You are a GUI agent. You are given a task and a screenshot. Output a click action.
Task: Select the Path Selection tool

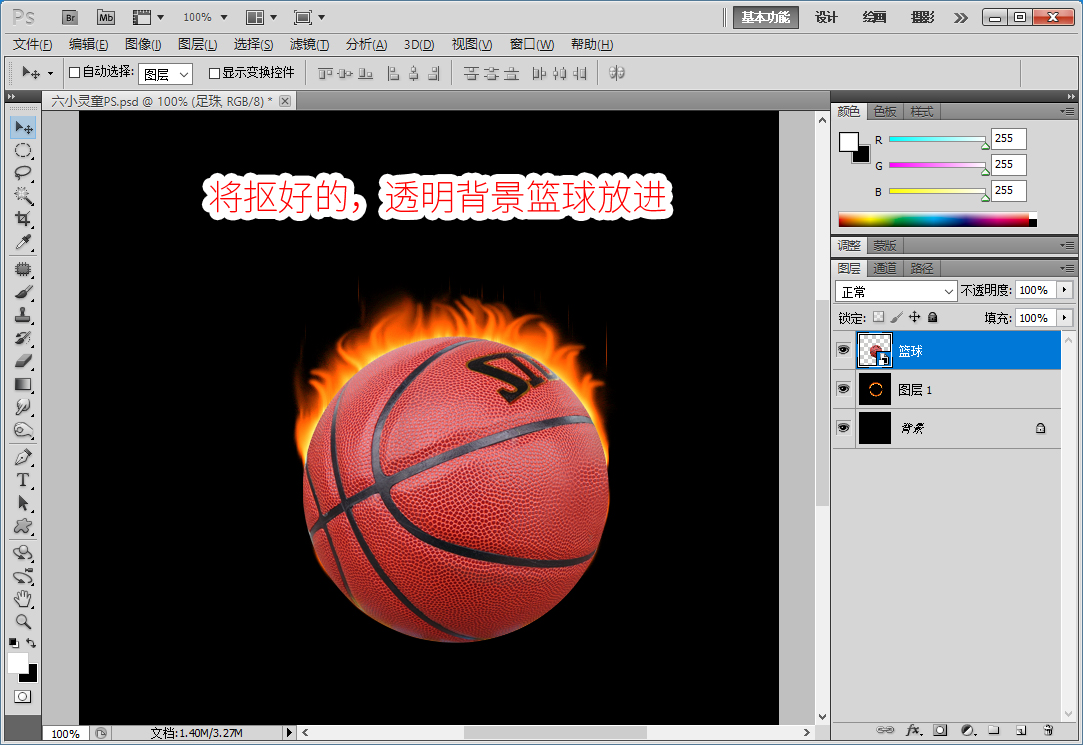(23, 503)
